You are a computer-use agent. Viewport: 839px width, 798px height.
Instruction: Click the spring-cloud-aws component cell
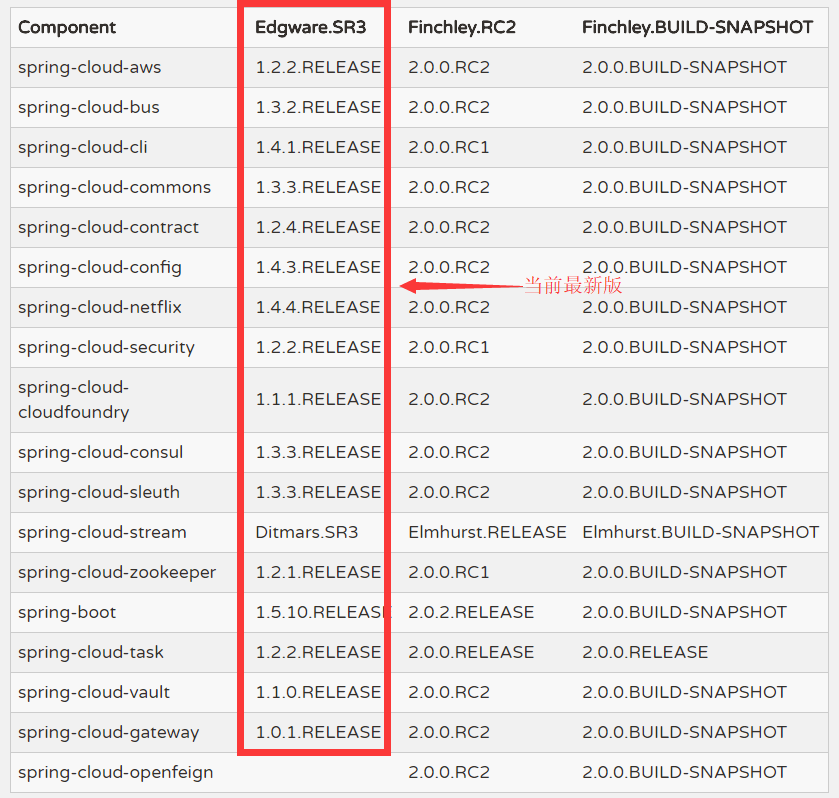89,67
